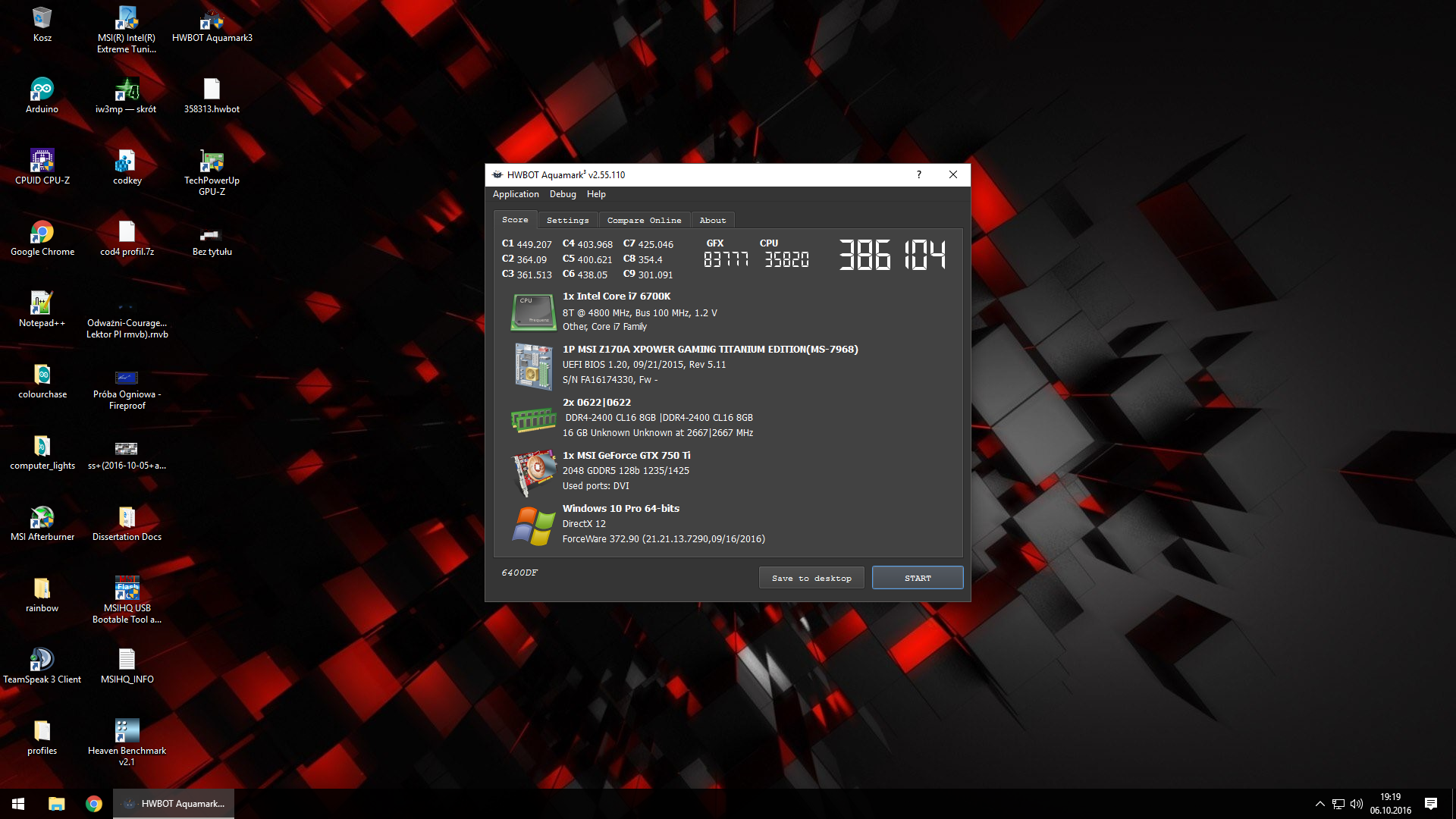Click the GFX score 83777

tap(726, 259)
